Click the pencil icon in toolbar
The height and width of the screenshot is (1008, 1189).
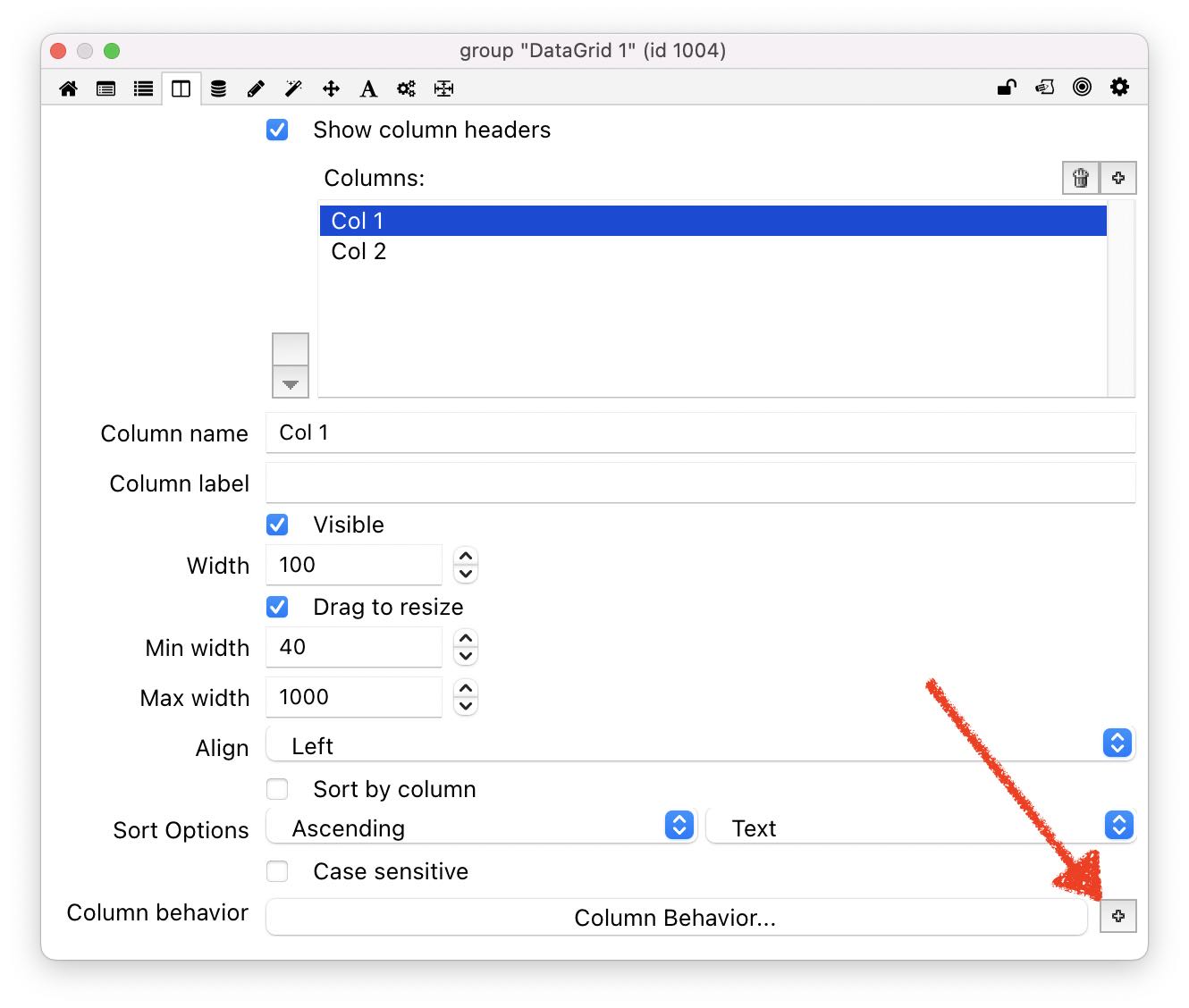tap(256, 88)
